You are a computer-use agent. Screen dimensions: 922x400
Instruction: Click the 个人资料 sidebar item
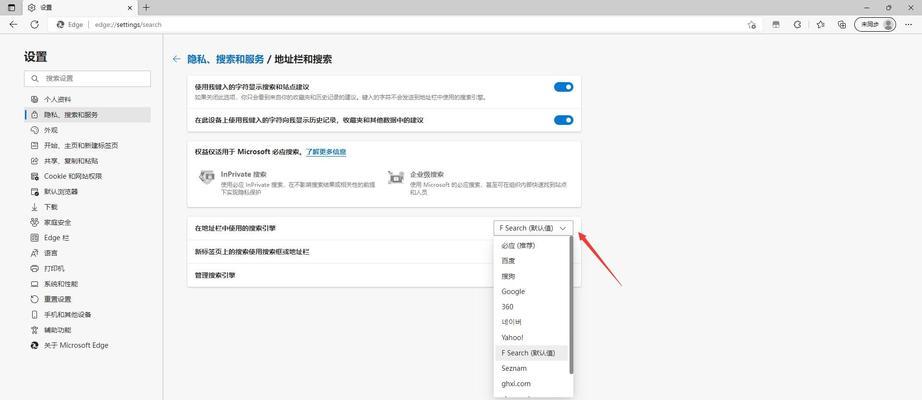[88, 99]
